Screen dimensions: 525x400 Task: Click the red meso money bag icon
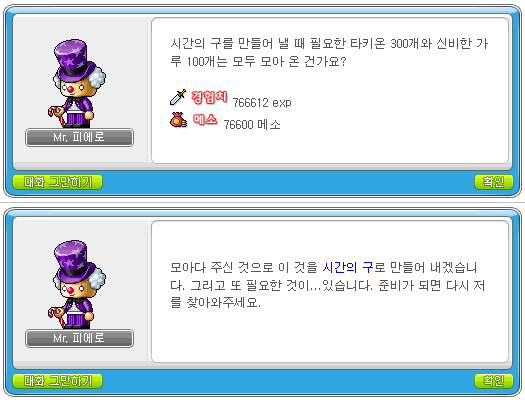(178, 119)
